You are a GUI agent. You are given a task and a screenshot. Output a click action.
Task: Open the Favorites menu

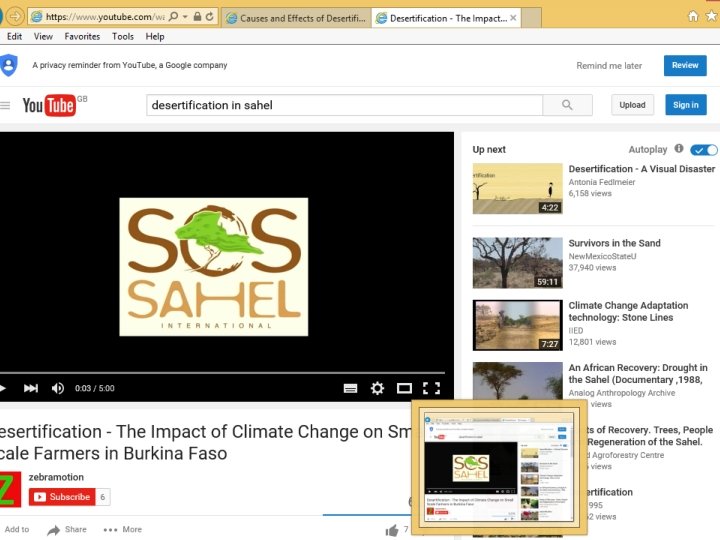[x=82, y=37]
